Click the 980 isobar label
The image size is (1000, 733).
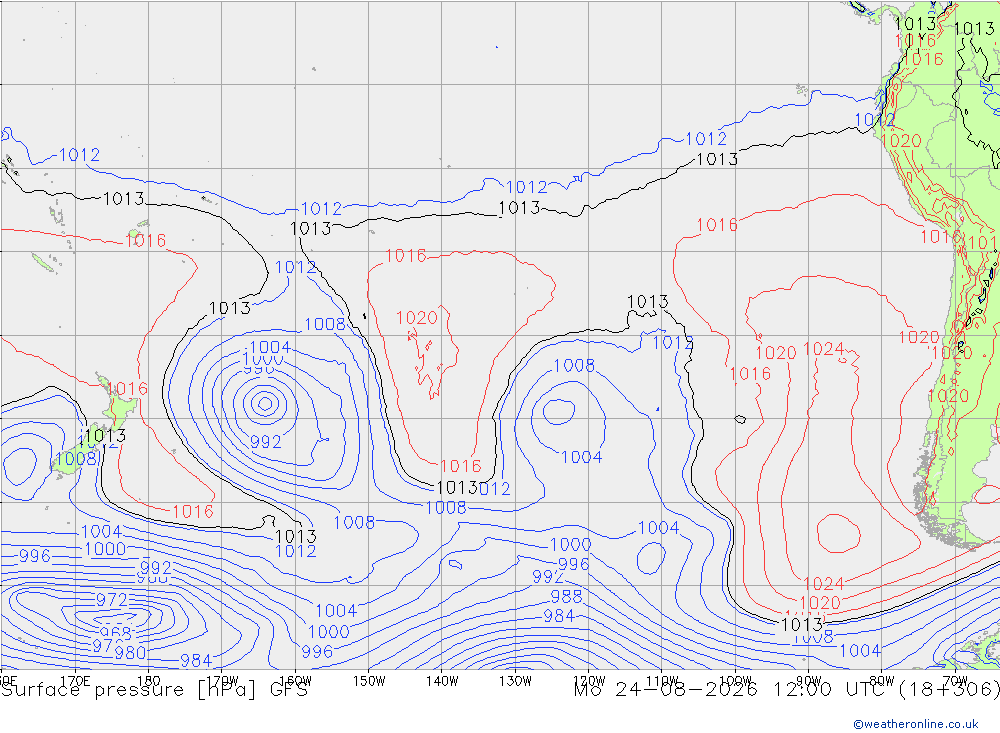130,652
